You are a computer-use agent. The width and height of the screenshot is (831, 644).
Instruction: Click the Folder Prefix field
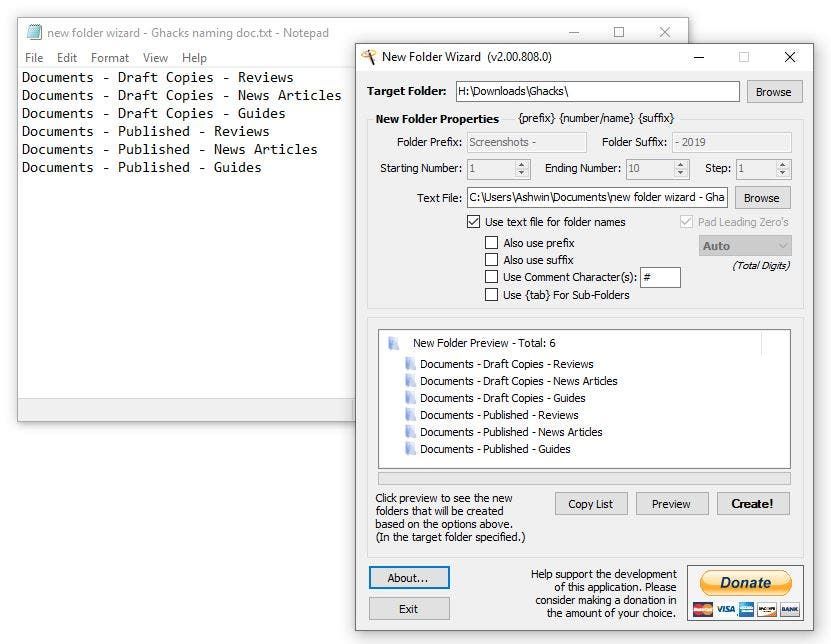526,142
